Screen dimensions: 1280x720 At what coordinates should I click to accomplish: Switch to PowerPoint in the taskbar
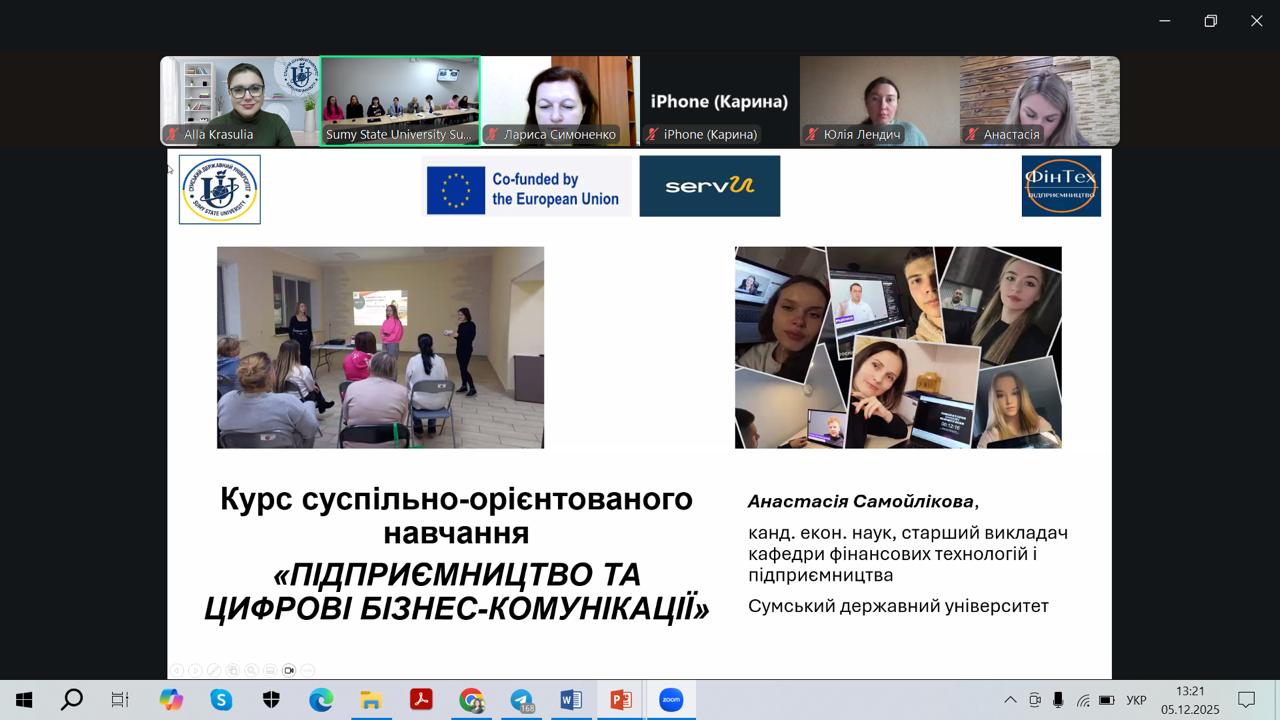tap(621, 700)
